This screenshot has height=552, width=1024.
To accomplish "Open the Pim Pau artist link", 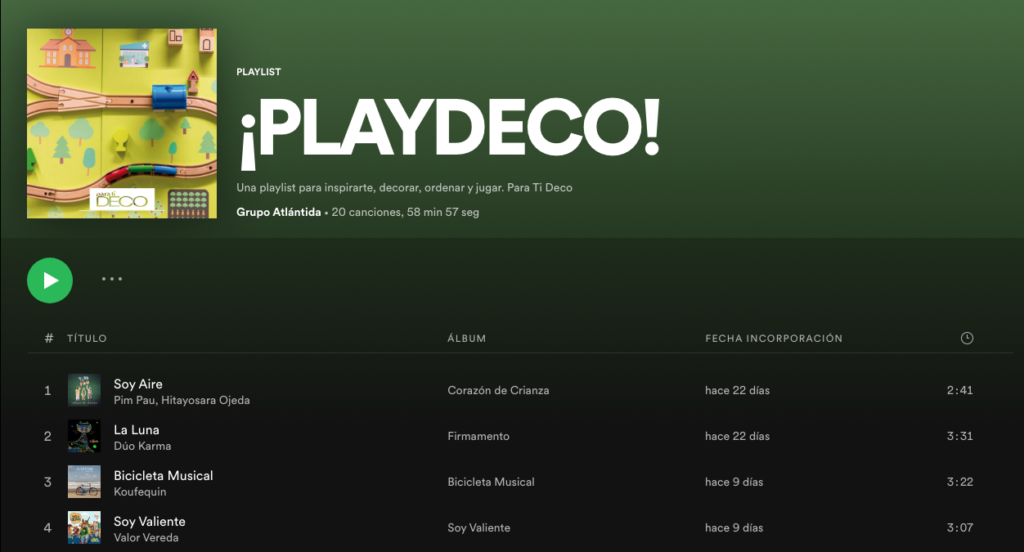I will click(135, 400).
